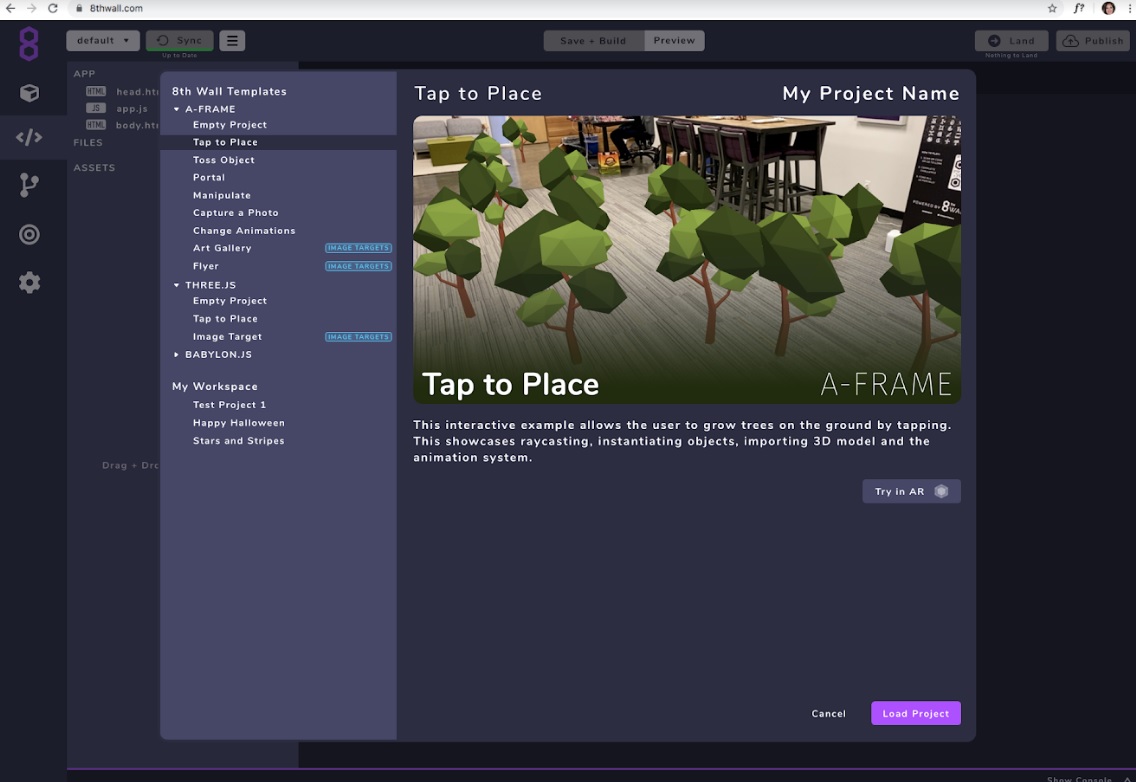
Task: Click the HTML icon next to body.html
Action: coord(96,125)
